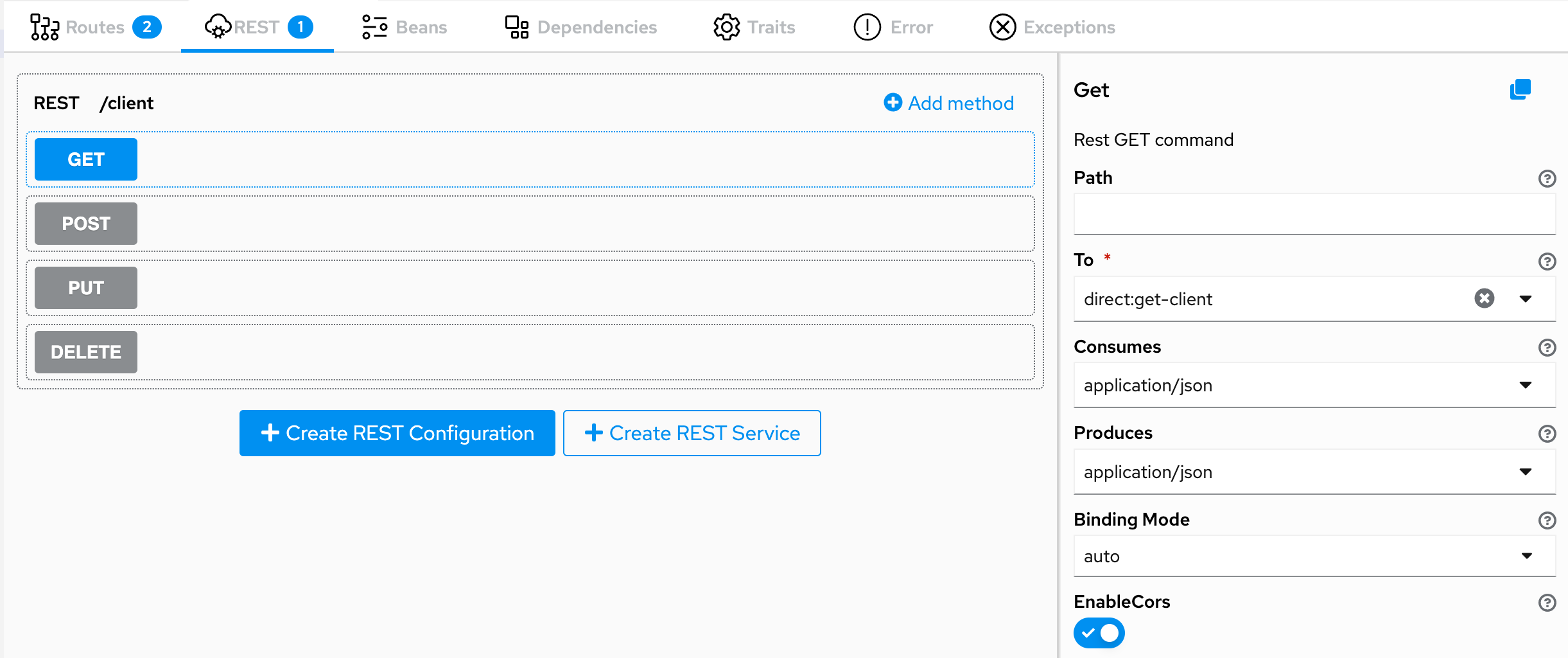Viewport: 1568px width, 658px height.
Task: Click Create REST Configuration button
Action: pos(397,433)
